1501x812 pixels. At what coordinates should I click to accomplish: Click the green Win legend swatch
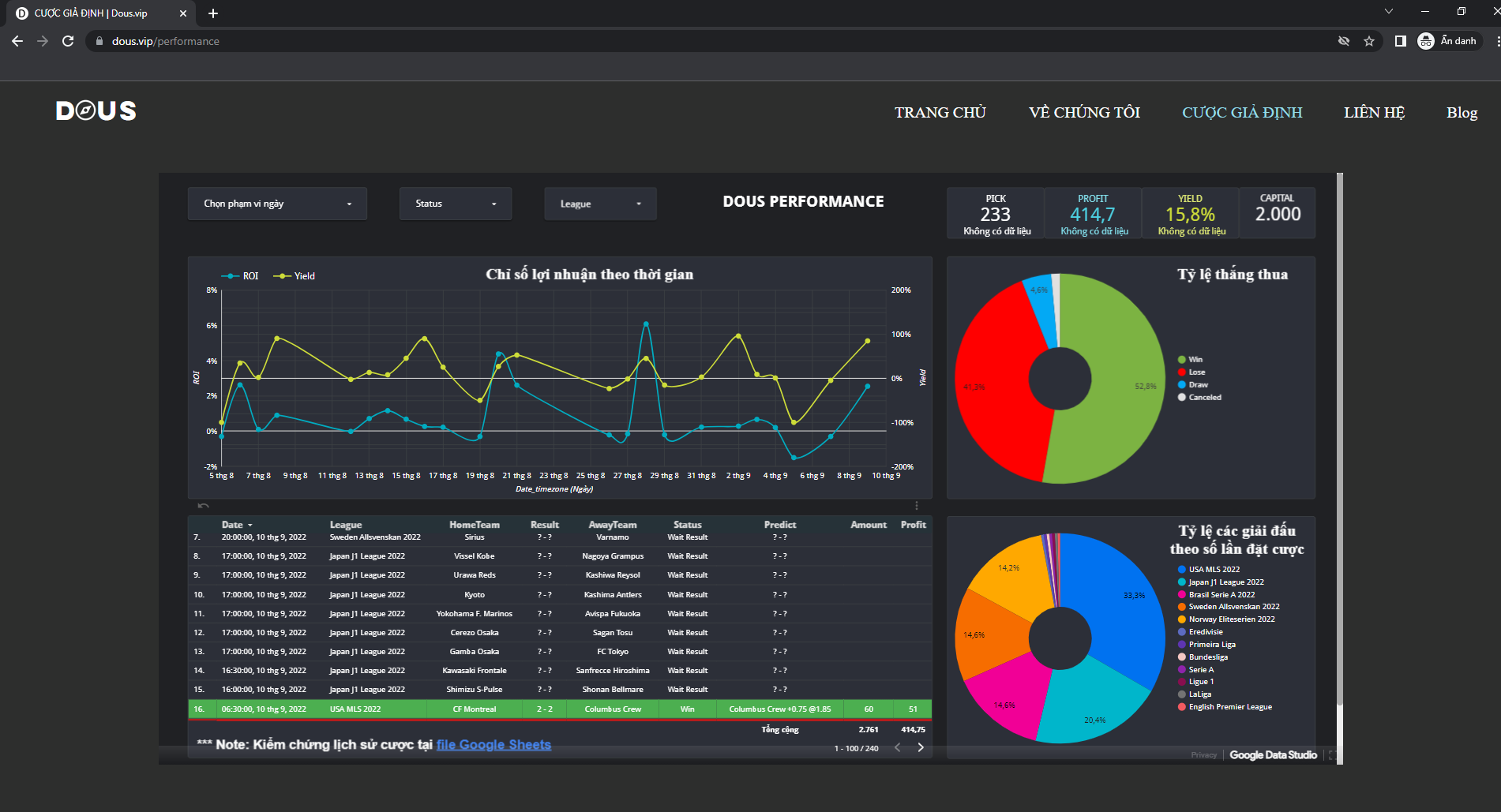1181,360
